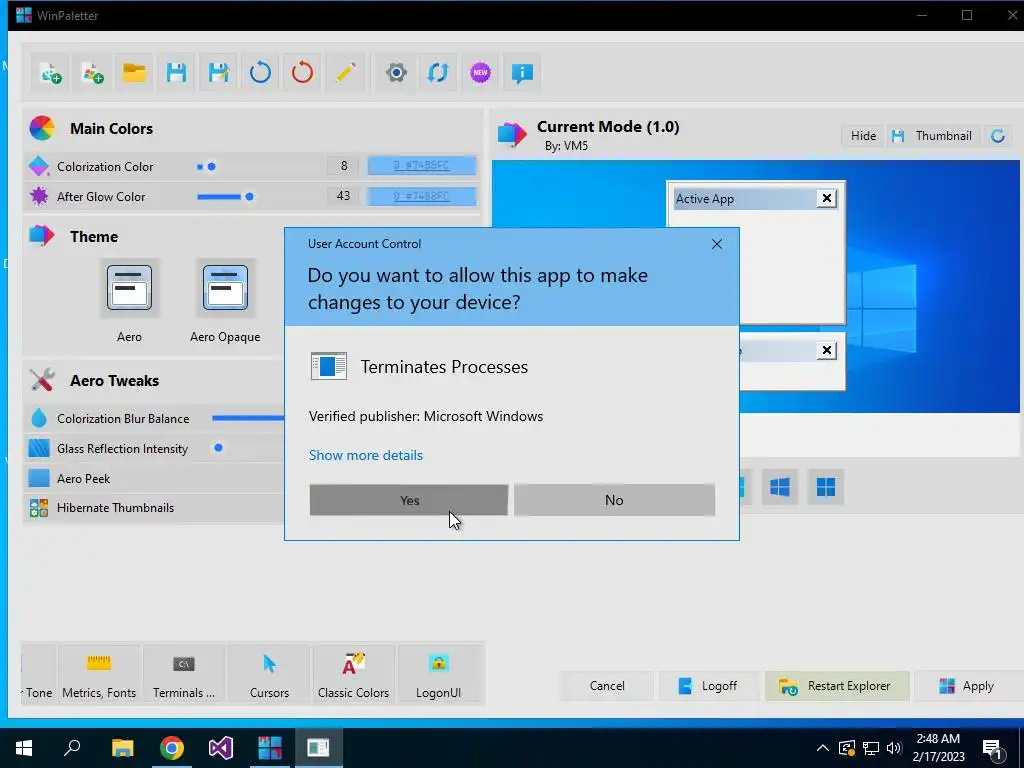Click the Colorization Blur Balance slider
Viewport: 1024px width, 768px height.
click(x=248, y=418)
